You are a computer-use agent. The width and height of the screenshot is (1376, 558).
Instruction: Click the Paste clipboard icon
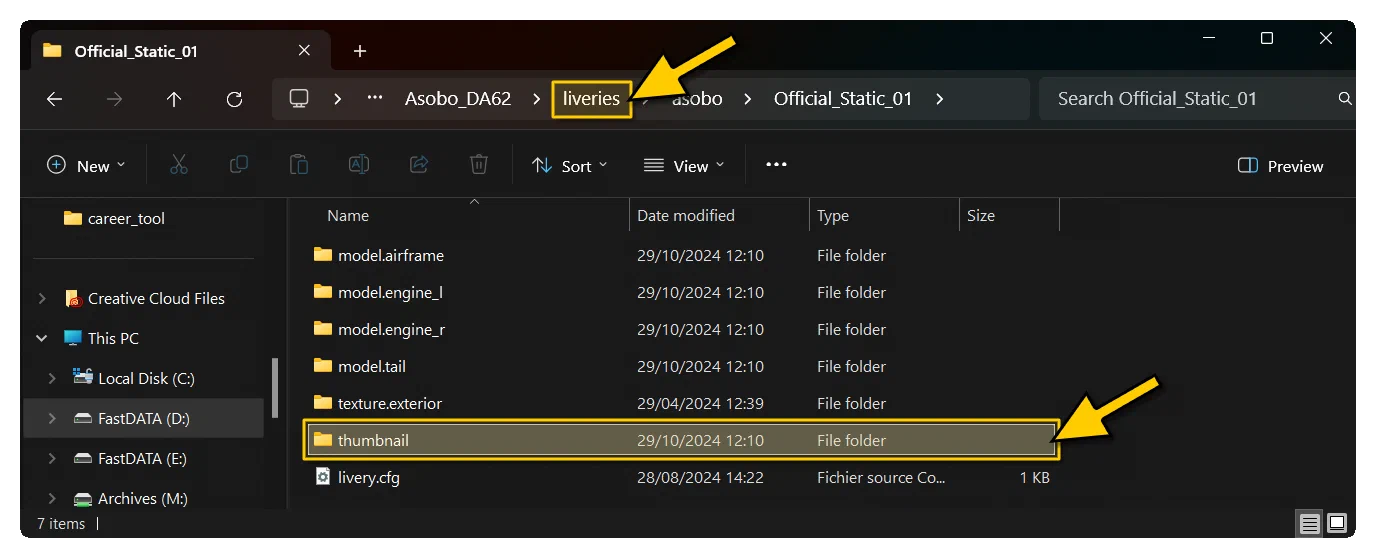point(299,165)
